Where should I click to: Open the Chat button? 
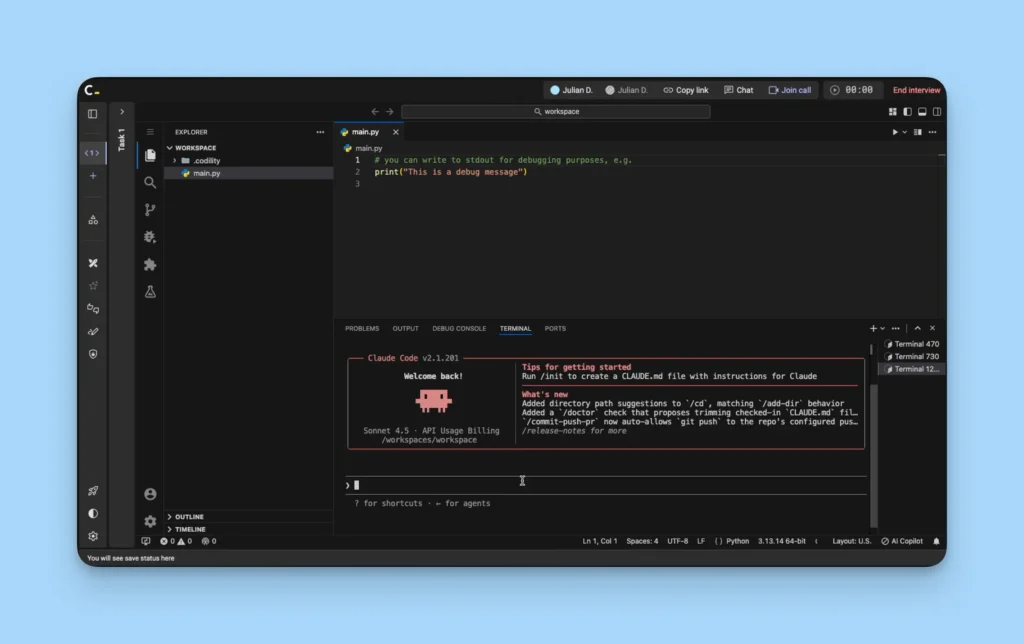[x=739, y=90]
